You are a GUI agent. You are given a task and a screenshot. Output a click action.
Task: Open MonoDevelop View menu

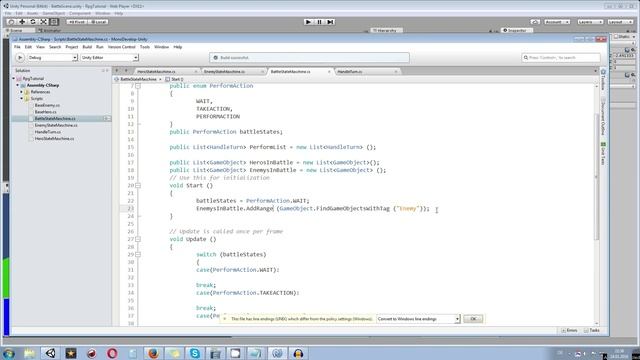click(40, 47)
